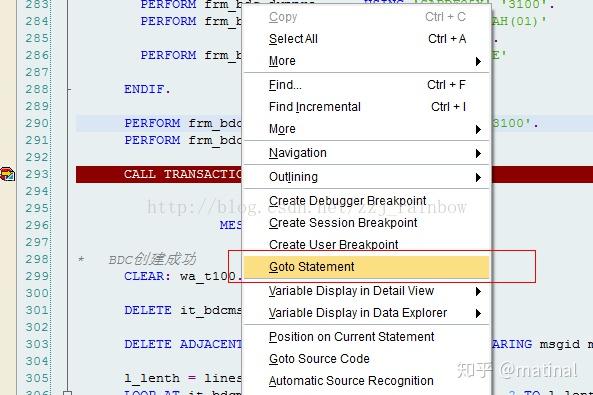Open the Outlining submenu
The width and height of the screenshot is (593, 395).
click(366, 177)
